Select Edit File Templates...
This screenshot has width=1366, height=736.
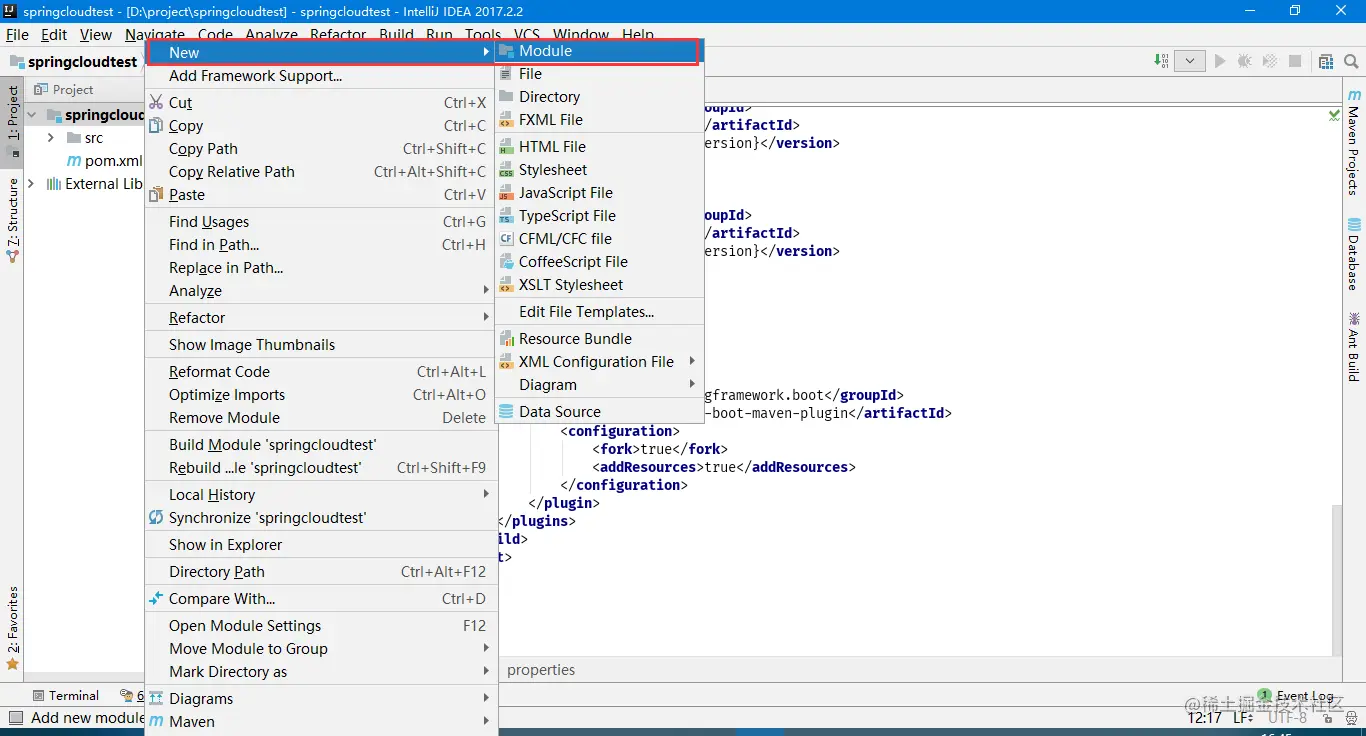pyautogui.click(x=600, y=312)
